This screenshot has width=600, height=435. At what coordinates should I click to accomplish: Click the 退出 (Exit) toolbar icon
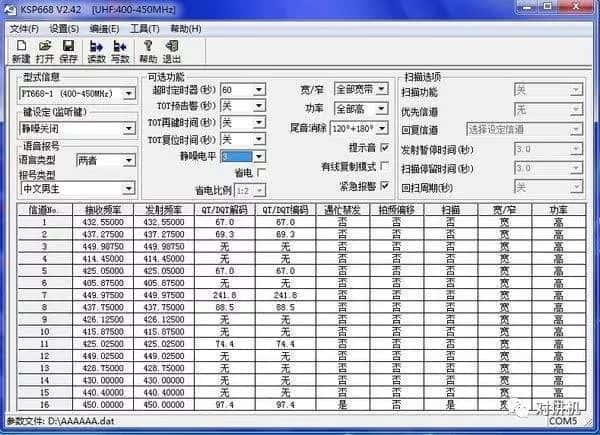point(172,51)
